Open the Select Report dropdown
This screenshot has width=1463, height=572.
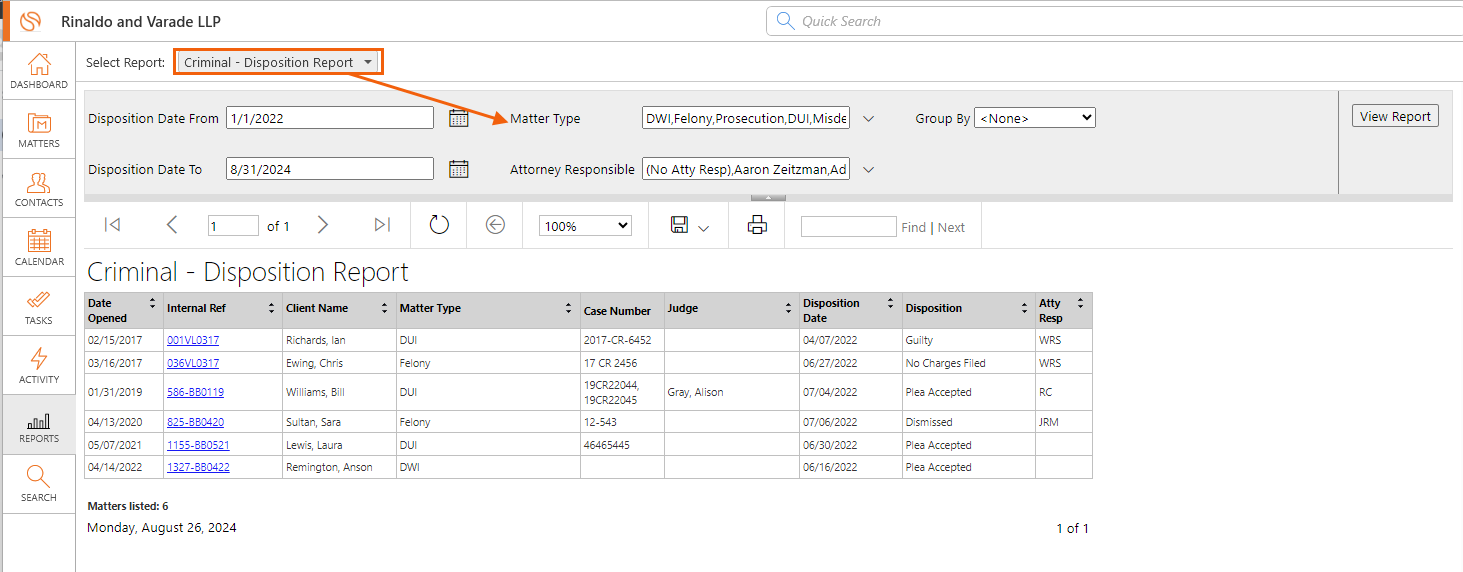click(278, 62)
